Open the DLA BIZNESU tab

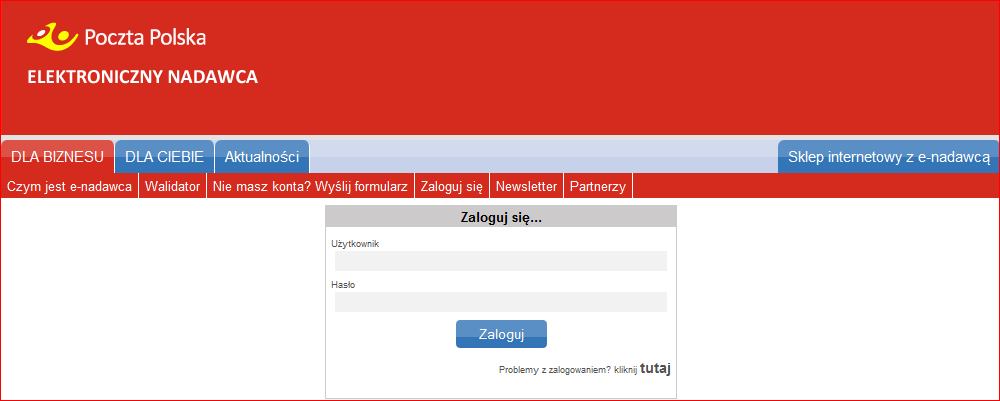click(57, 157)
